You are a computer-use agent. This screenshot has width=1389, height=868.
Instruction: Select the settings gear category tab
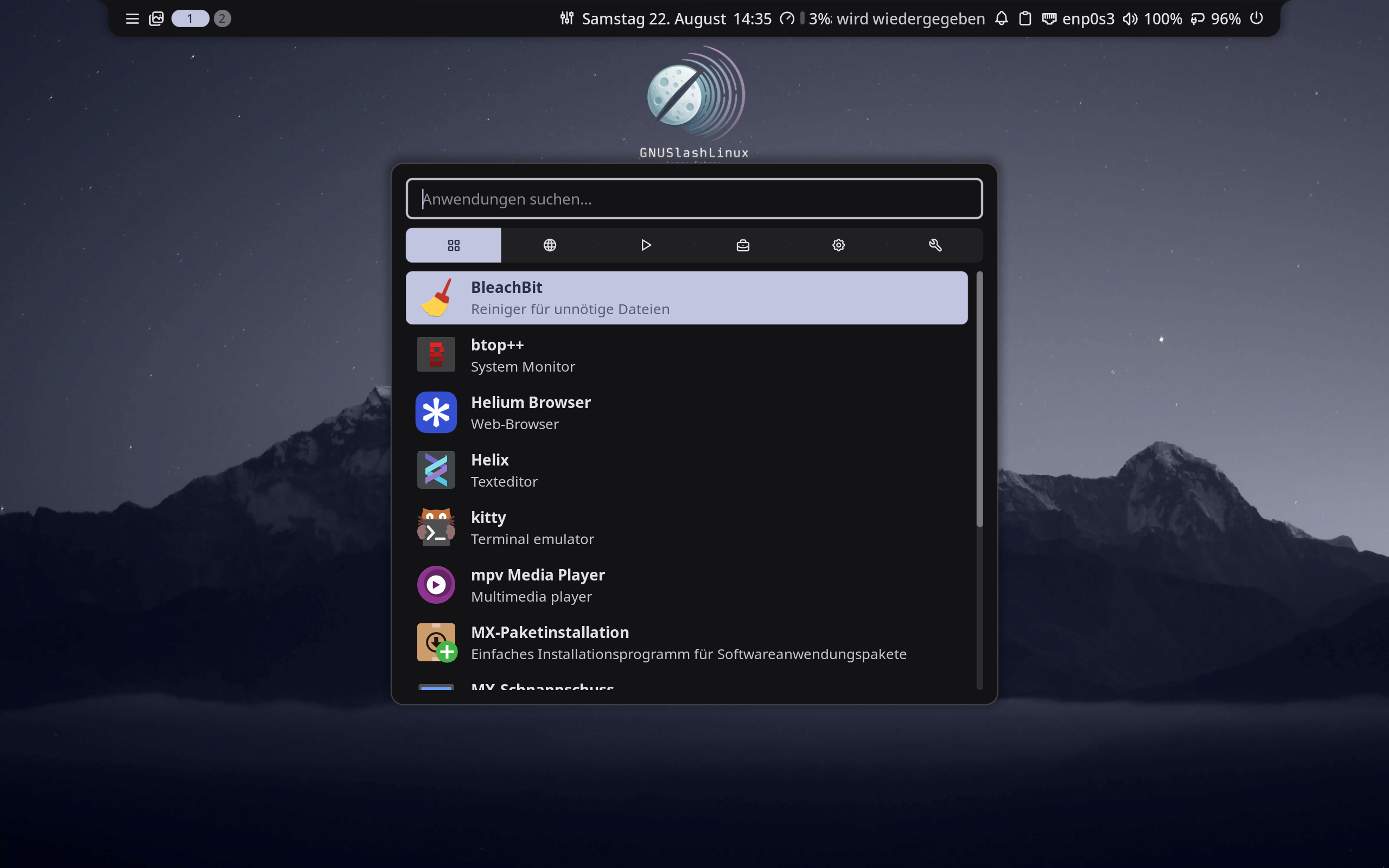pyautogui.click(x=839, y=245)
